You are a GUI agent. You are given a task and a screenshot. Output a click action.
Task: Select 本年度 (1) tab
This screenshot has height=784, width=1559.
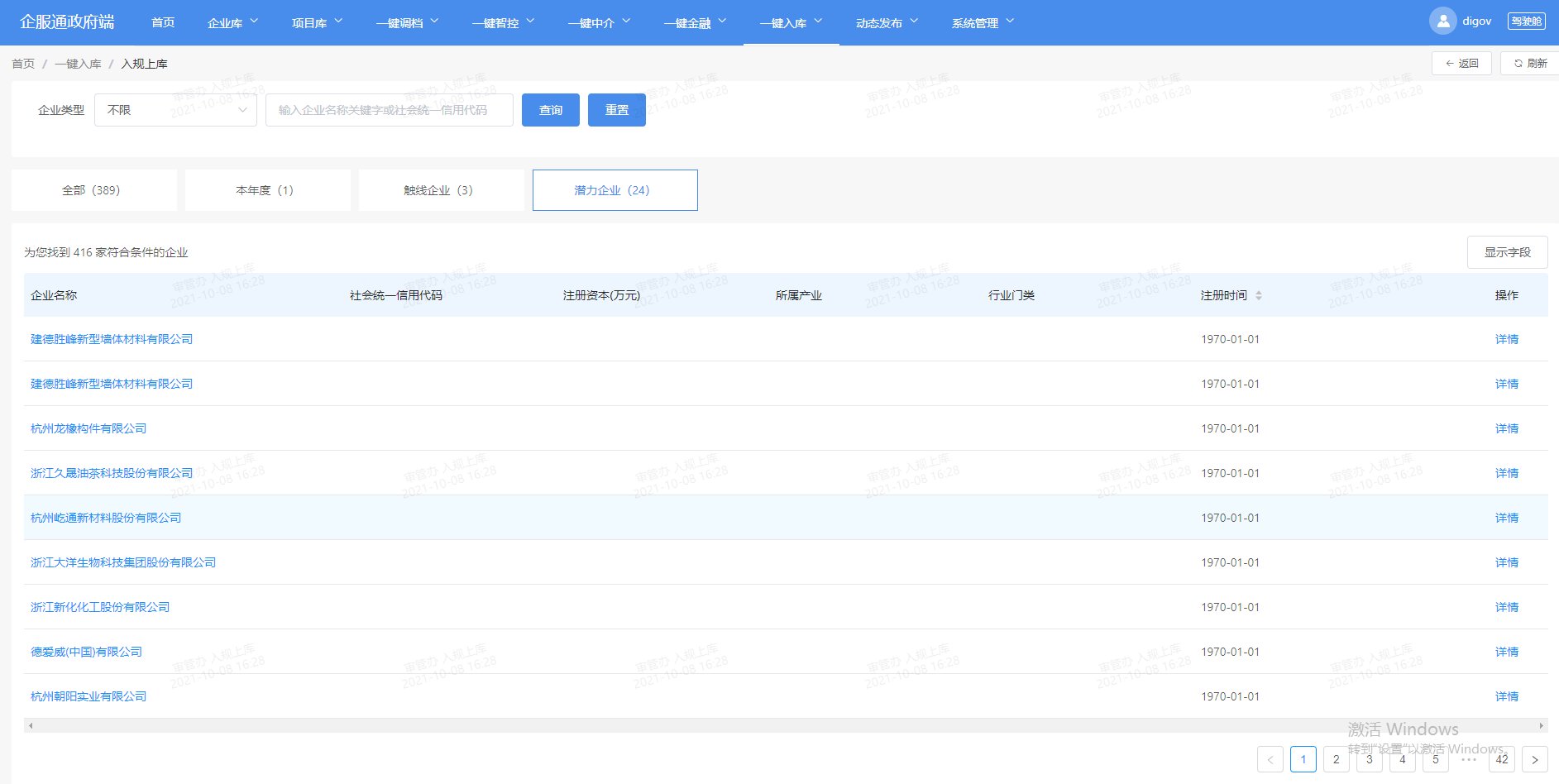(268, 190)
